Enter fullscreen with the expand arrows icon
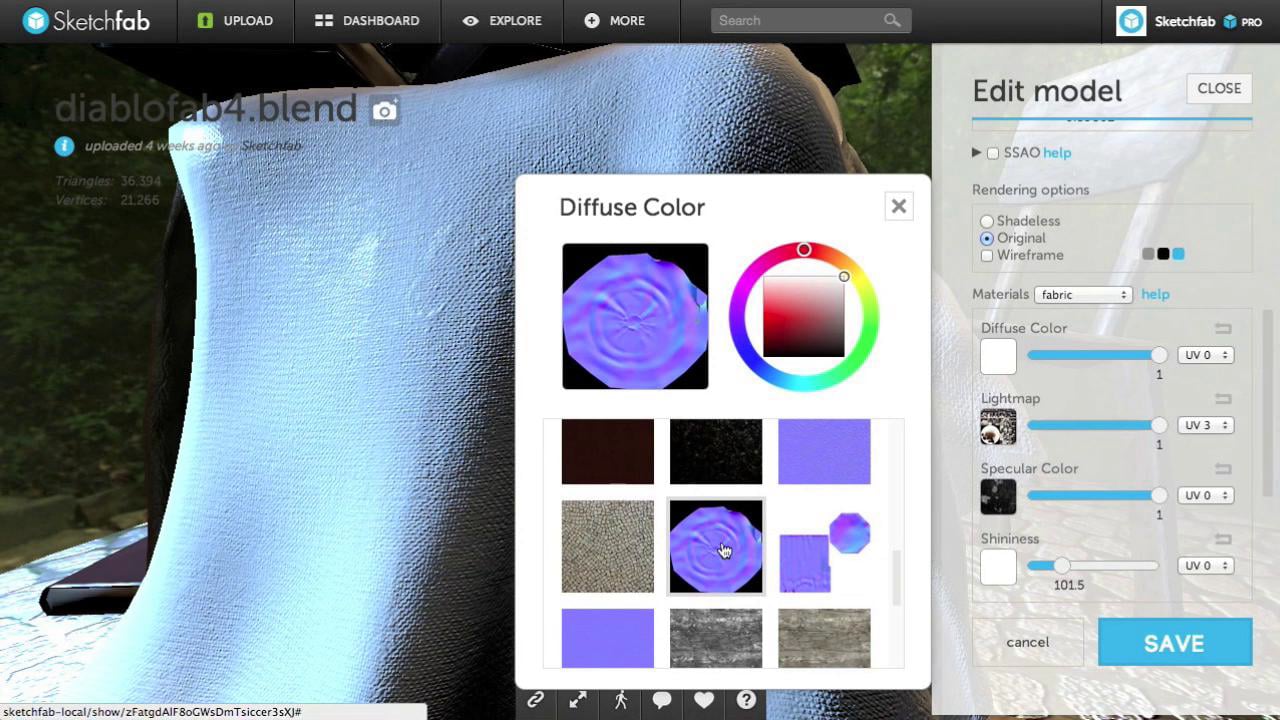This screenshot has width=1280, height=720. click(x=578, y=700)
